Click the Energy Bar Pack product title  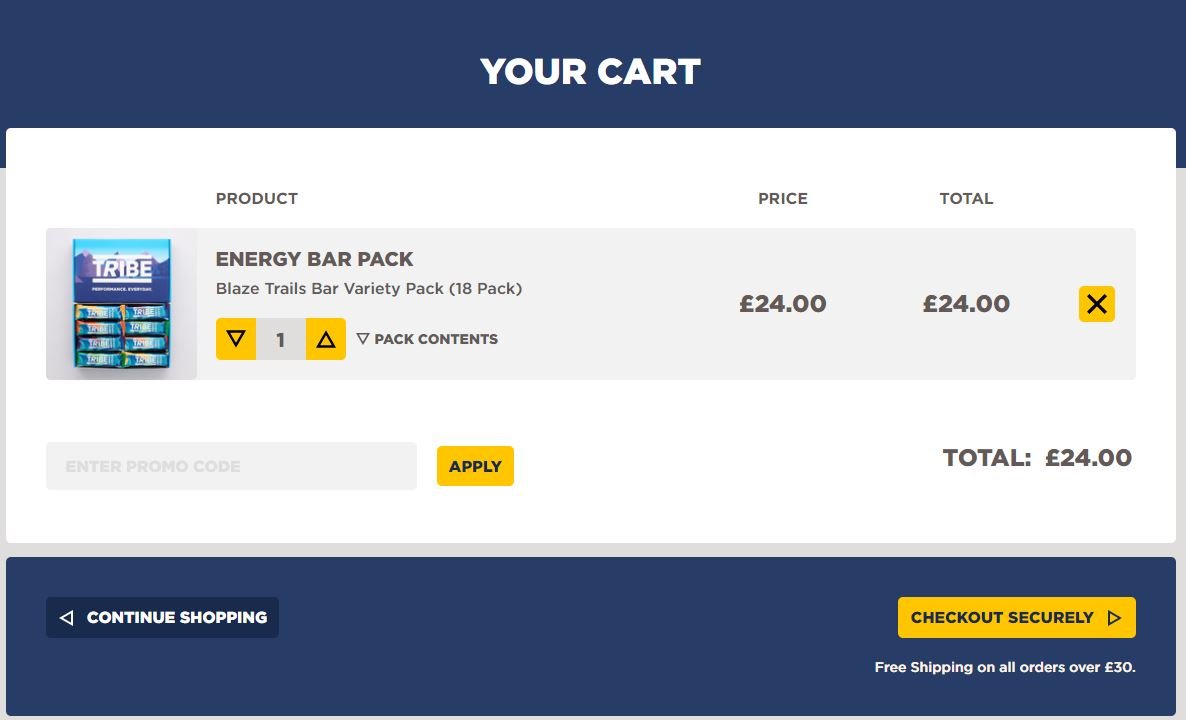(315, 259)
